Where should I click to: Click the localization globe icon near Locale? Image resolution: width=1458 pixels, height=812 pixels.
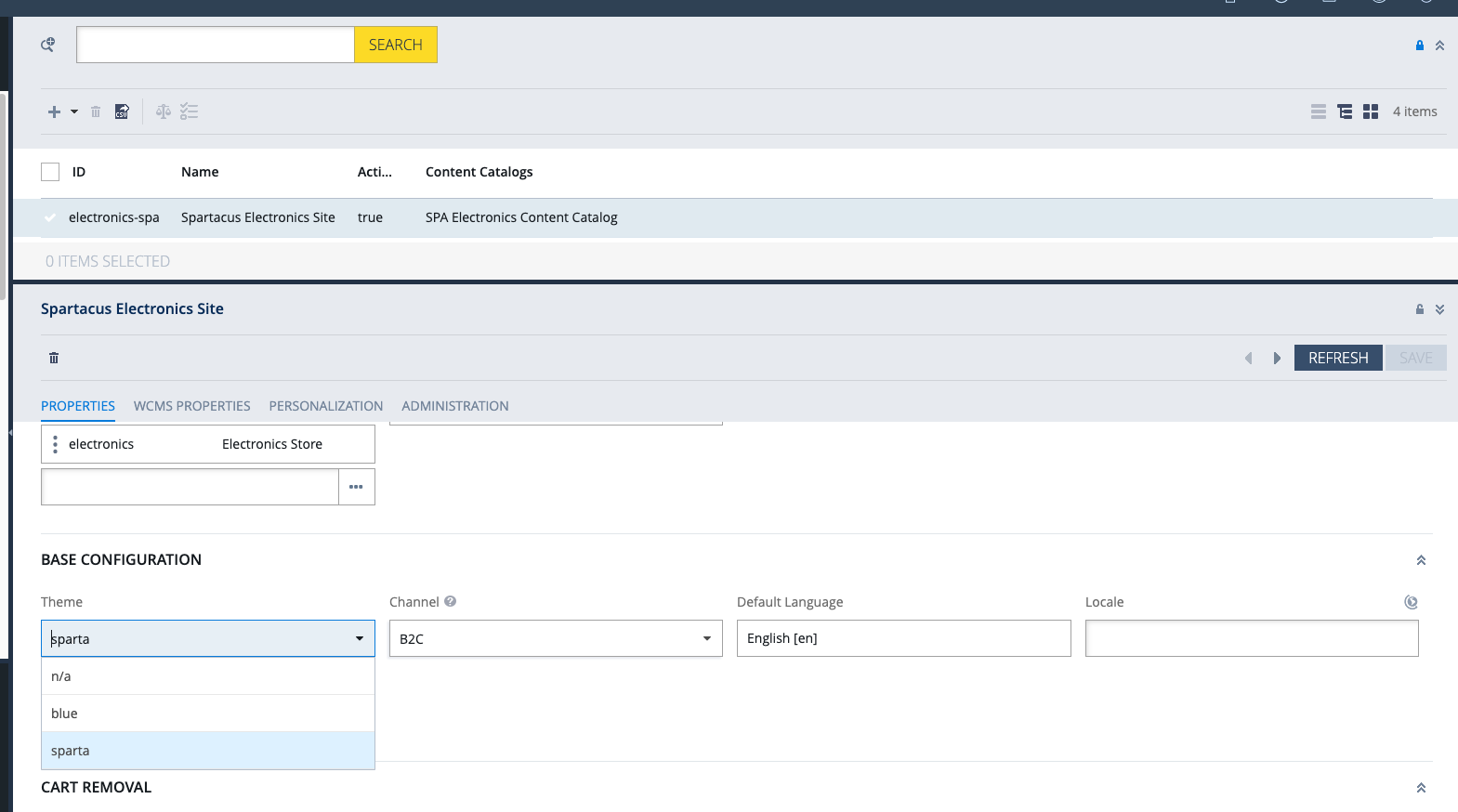1411,602
